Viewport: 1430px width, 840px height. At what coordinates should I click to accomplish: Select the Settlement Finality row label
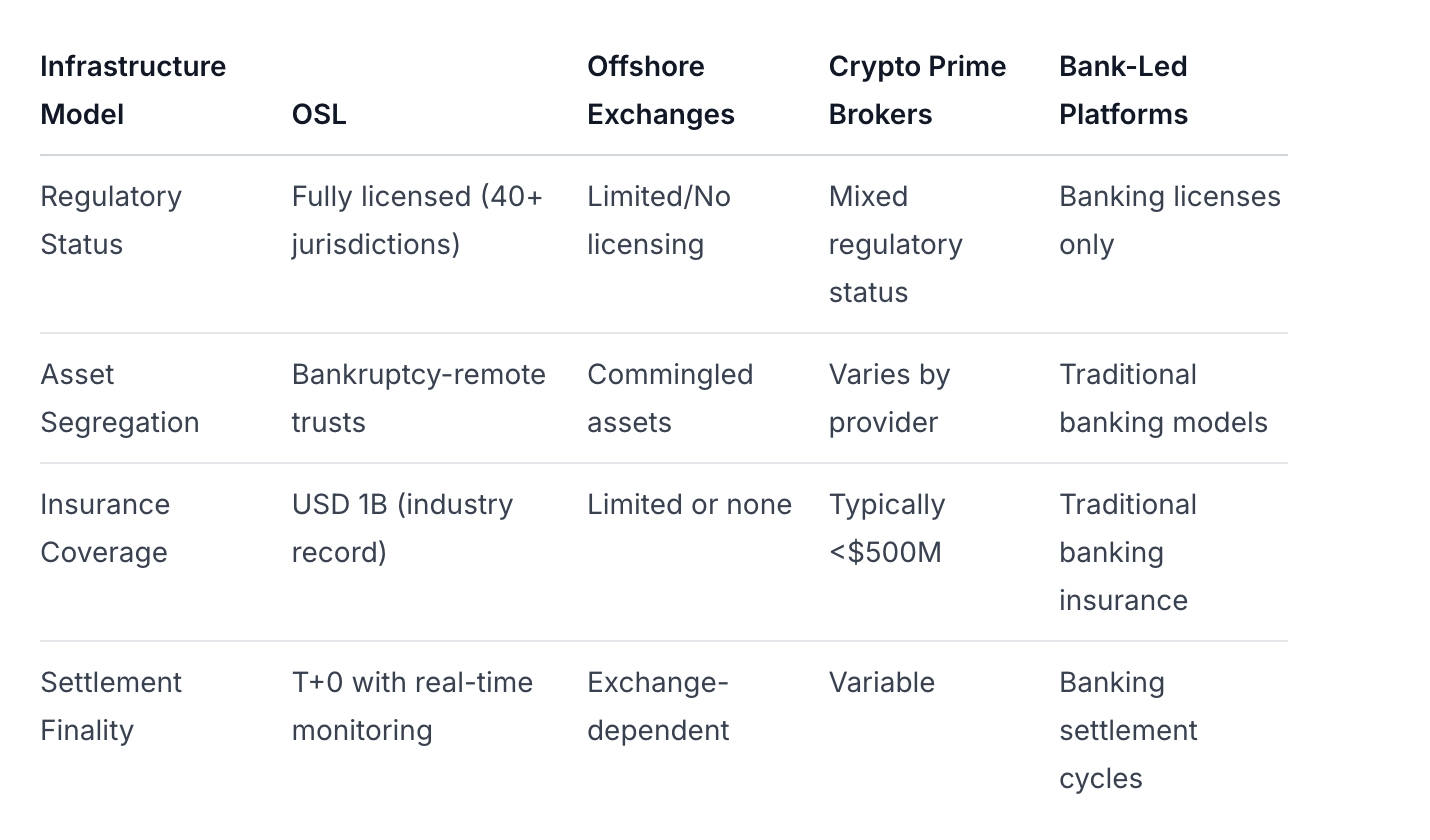click(111, 706)
